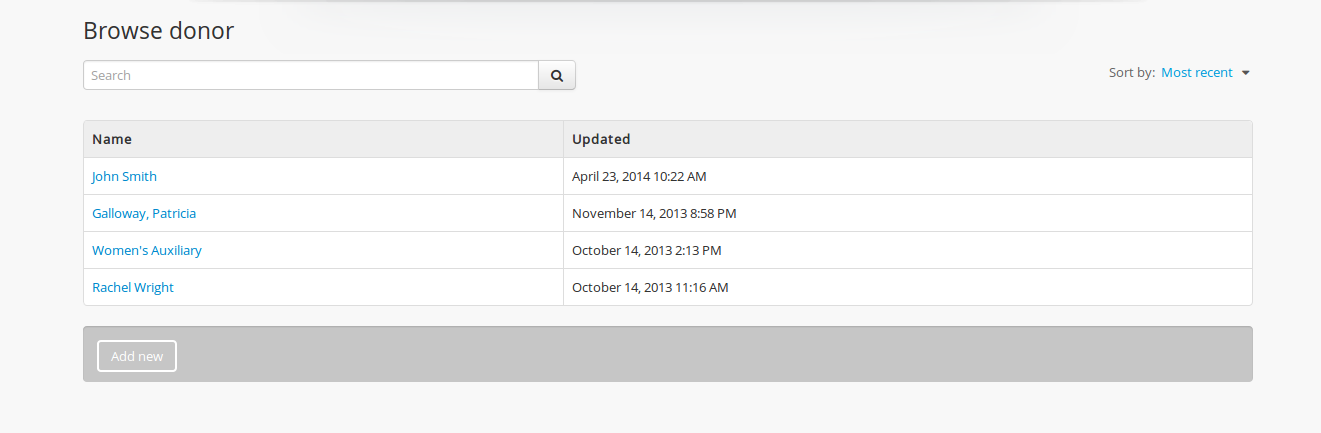Click the October 14, 2013 2:13 PM cell
Viewport: 1321px width, 433px height.
646,251
